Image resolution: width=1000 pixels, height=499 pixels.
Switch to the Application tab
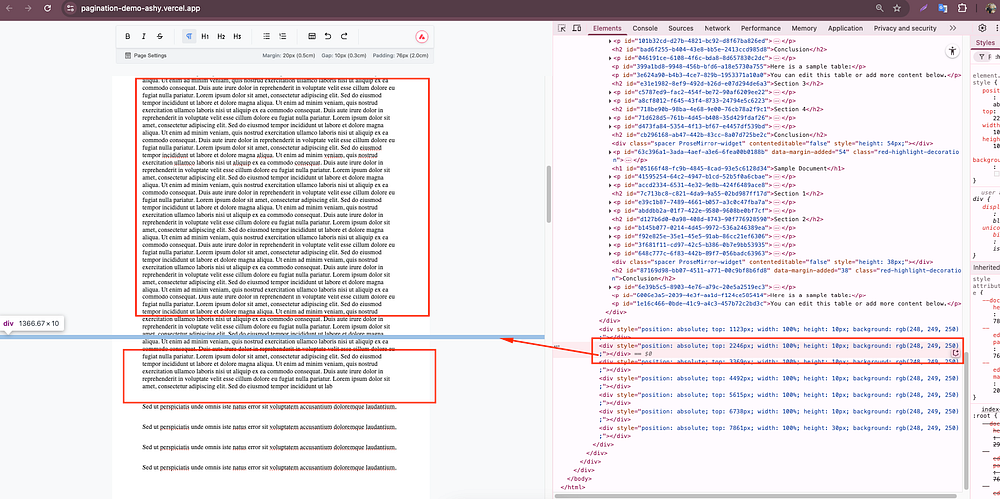click(x=846, y=28)
